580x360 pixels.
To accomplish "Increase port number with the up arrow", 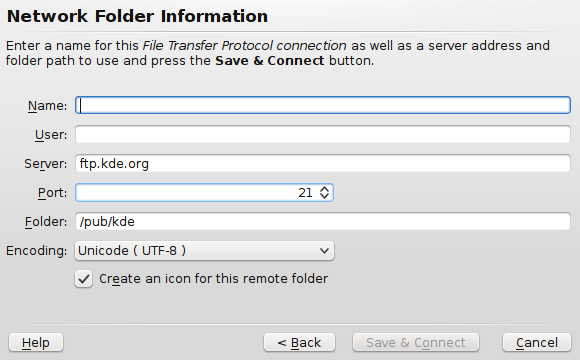I will (324, 189).
